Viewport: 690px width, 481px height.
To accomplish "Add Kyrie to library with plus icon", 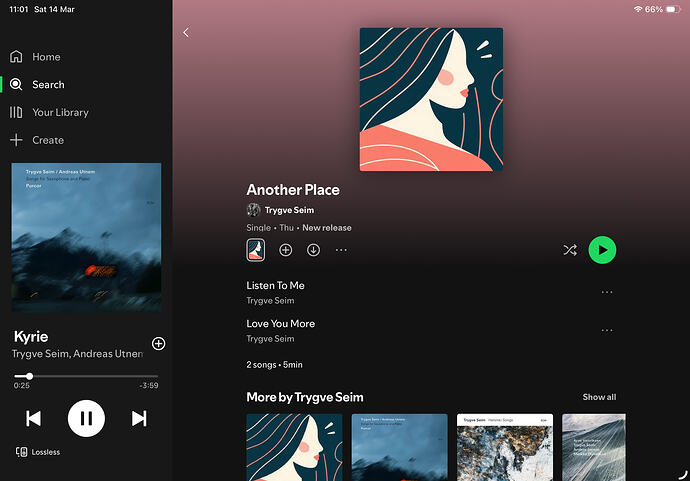I will [158, 343].
